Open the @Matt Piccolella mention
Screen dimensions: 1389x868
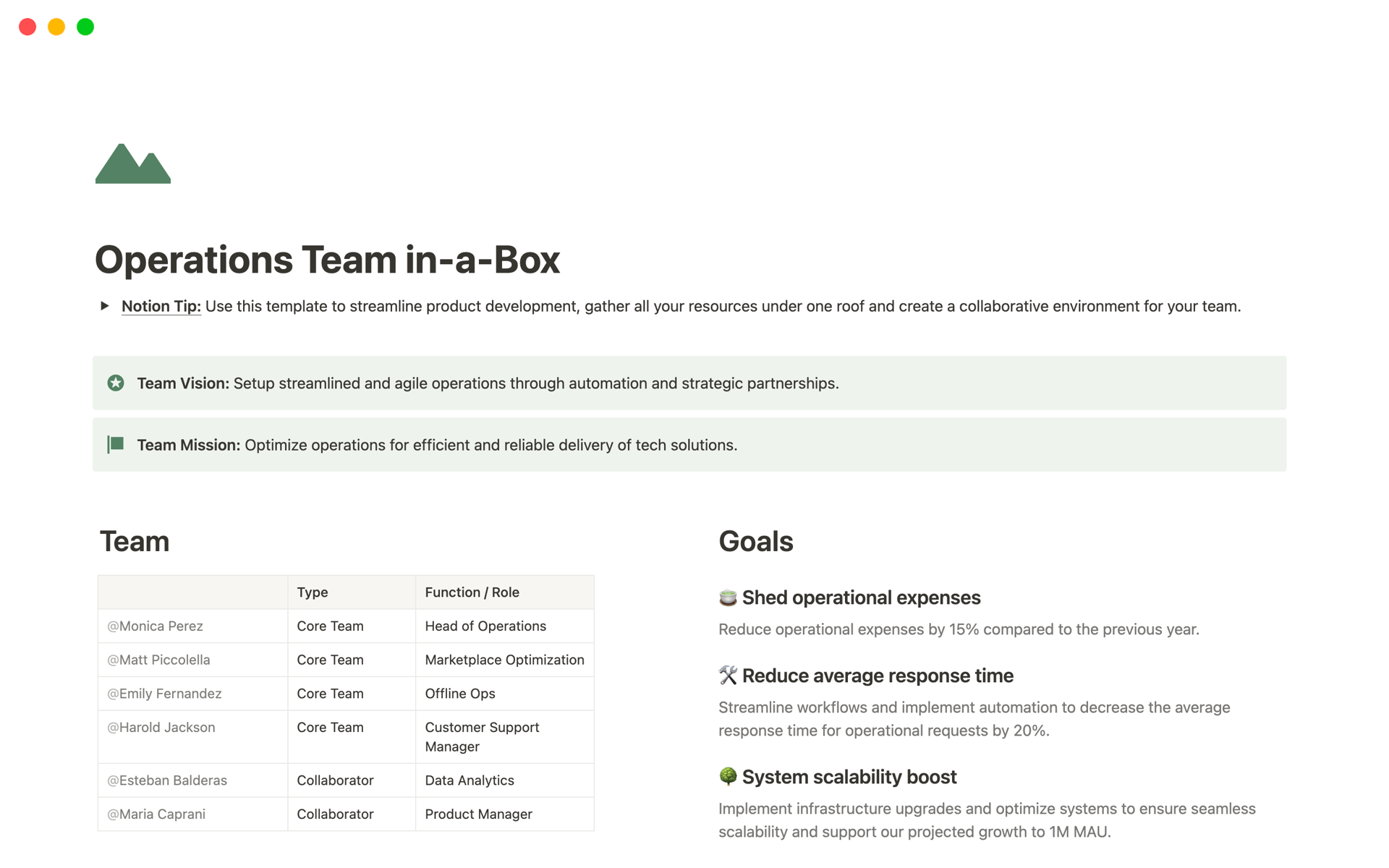(158, 660)
